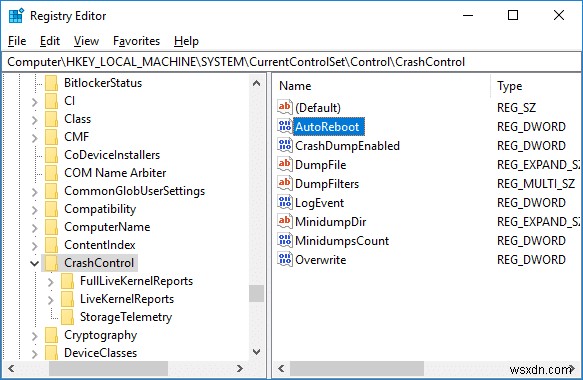Expand the ComputerName key
The width and height of the screenshot is (583, 380).
(x=35, y=228)
